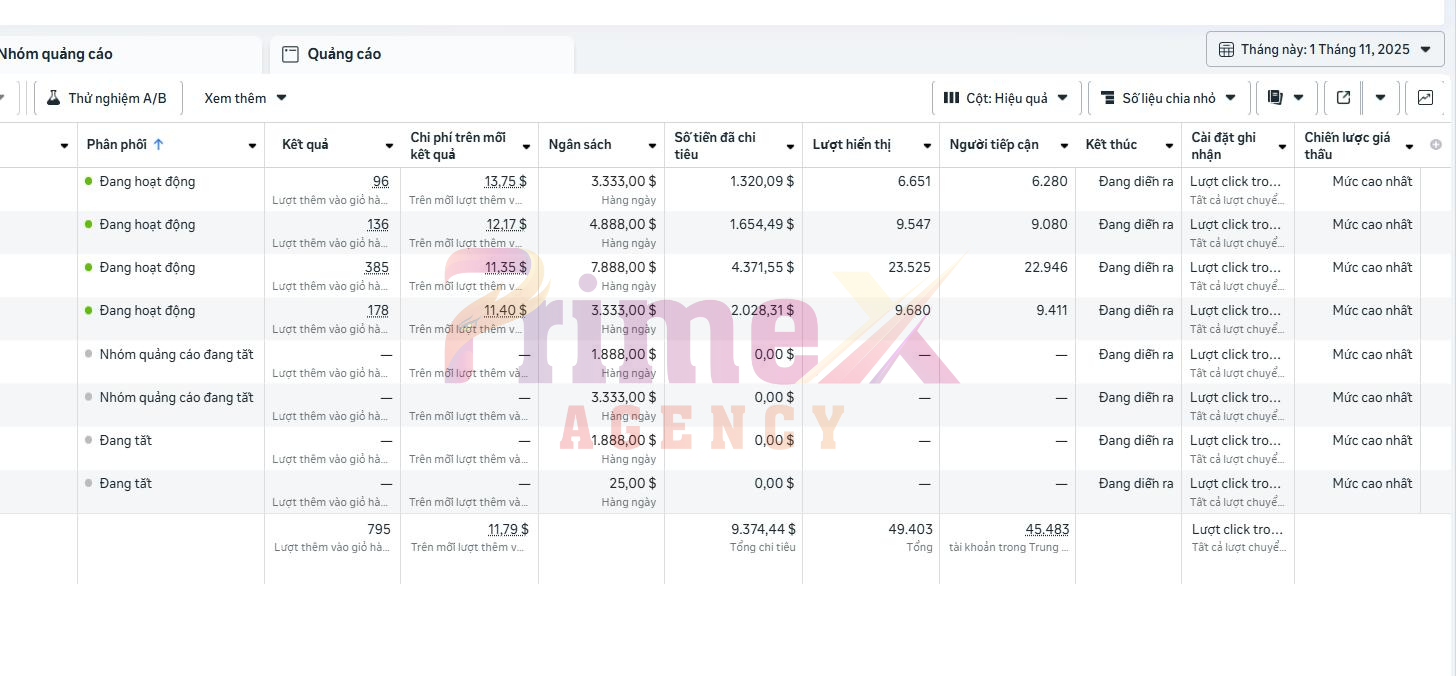This screenshot has height=676, width=1456.
Task: Switch to the Nhóm quảng cáo tab
Action: (x=56, y=54)
